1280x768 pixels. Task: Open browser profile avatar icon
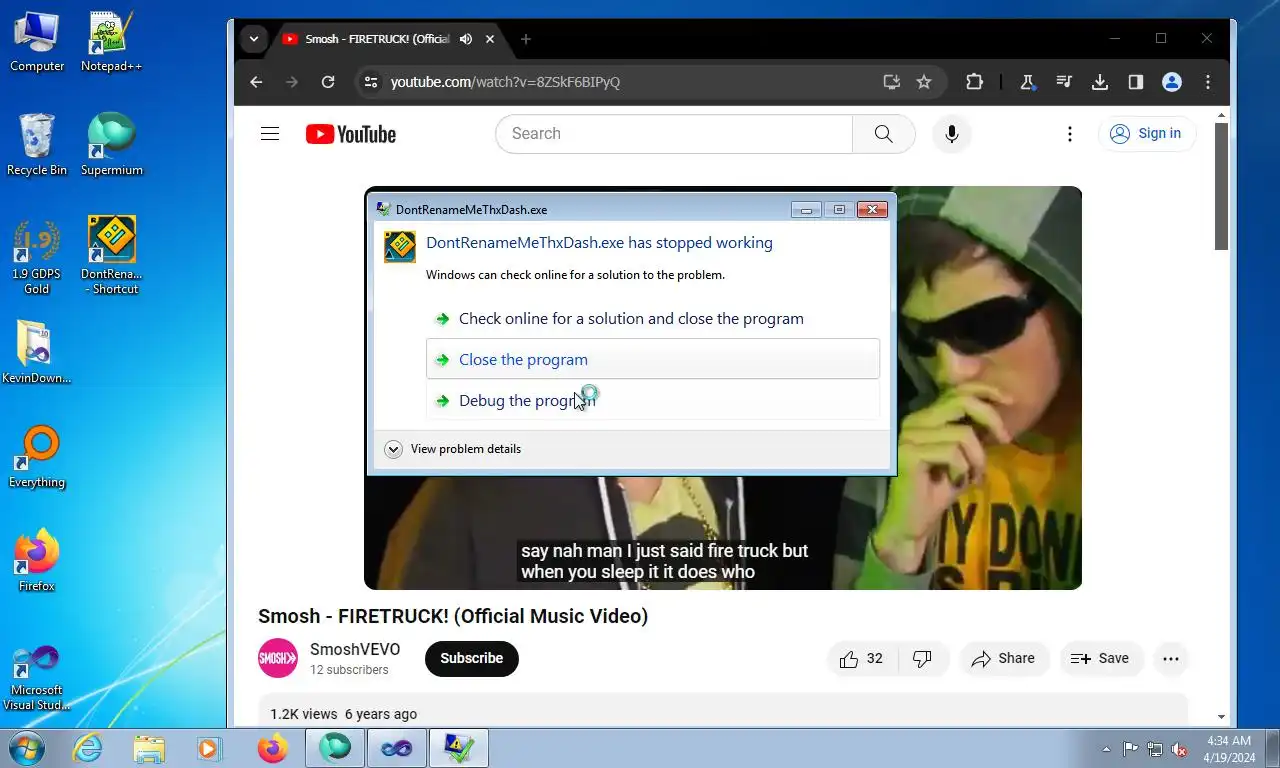click(x=1172, y=82)
